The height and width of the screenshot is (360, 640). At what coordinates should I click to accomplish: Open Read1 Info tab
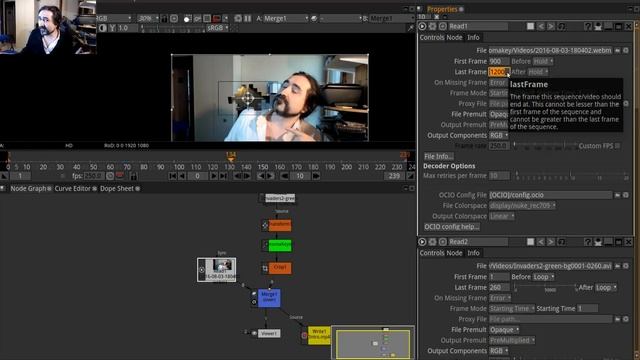click(473, 37)
